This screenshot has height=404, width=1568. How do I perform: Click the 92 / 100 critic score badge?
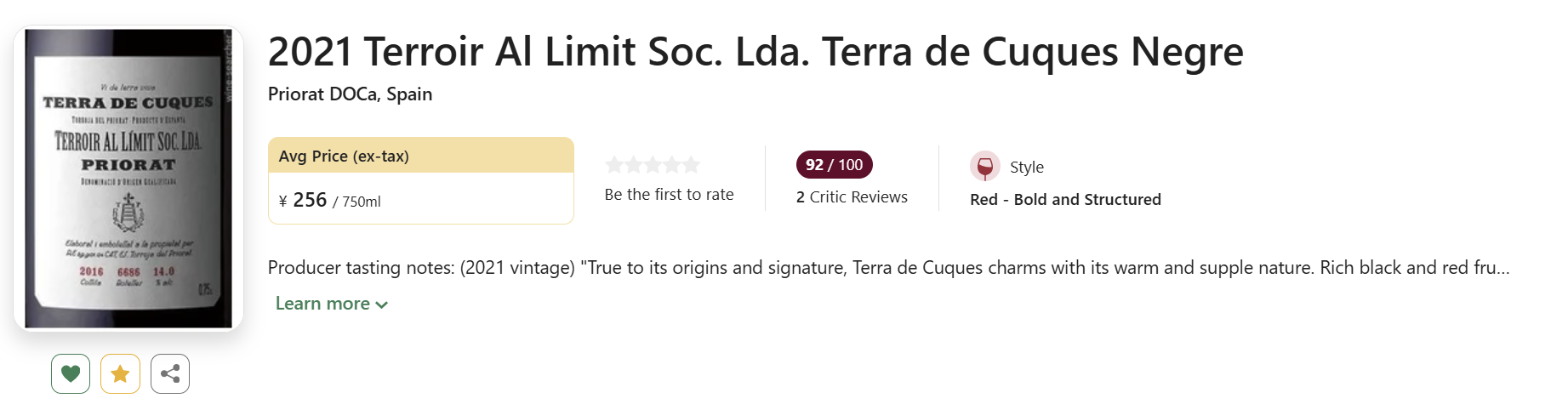coord(834,165)
